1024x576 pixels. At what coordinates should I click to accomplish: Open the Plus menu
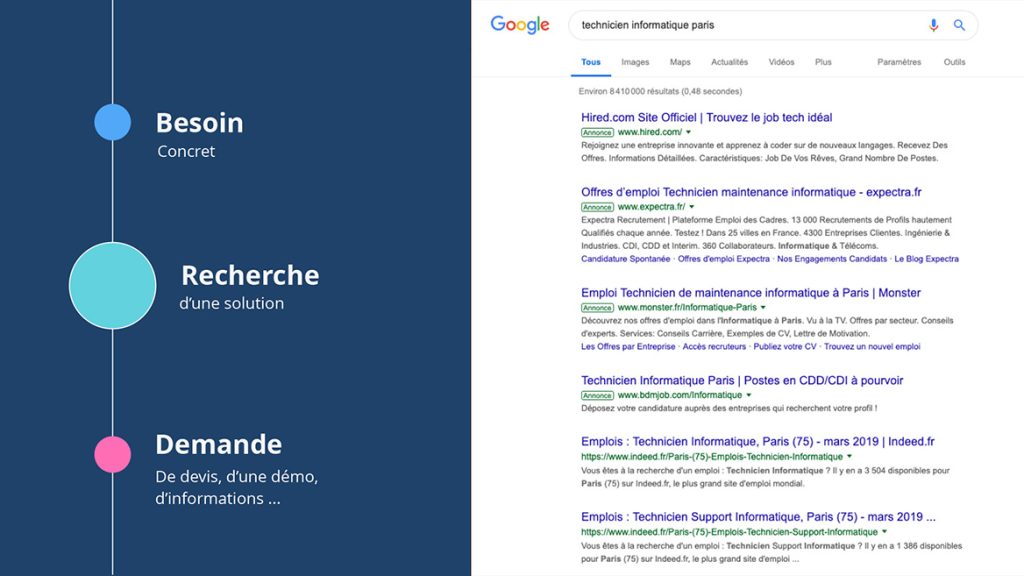tap(823, 62)
